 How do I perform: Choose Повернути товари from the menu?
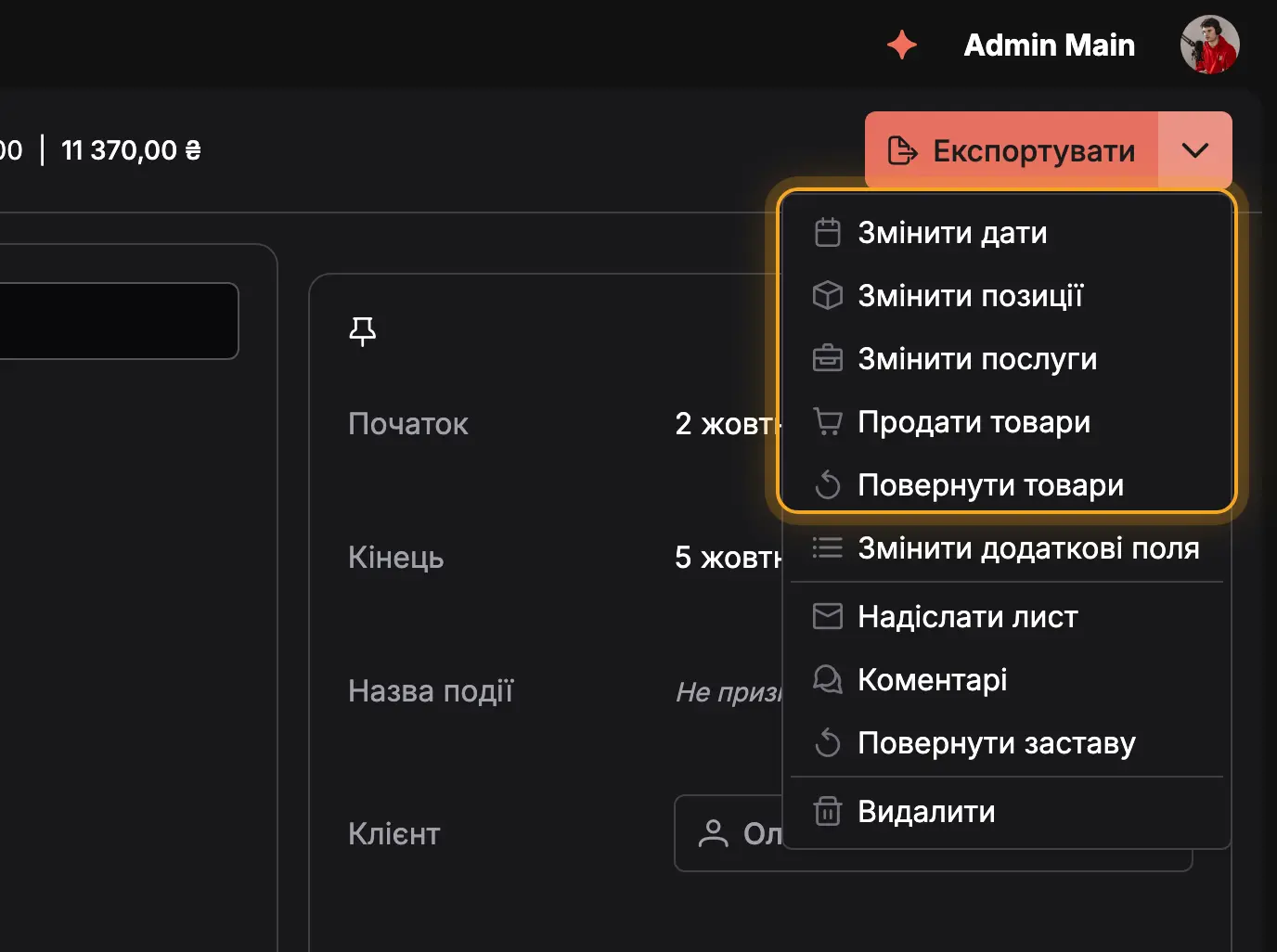(x=1007, y=484)
